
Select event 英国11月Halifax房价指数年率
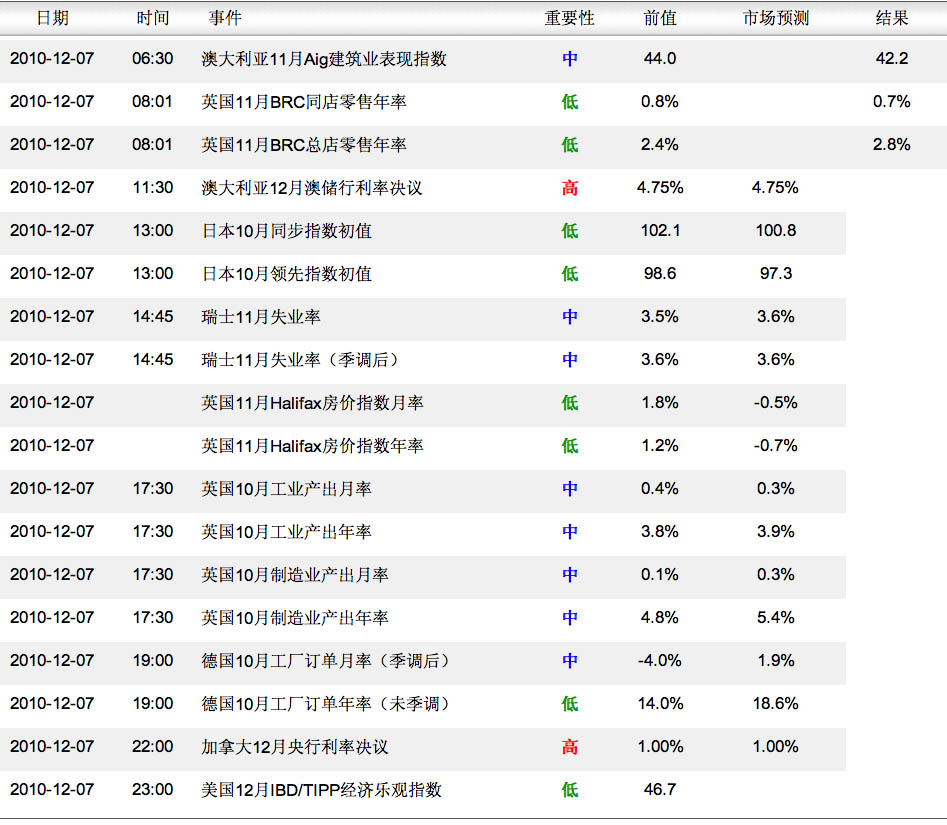pyautogui.click(x=312, y=446)
